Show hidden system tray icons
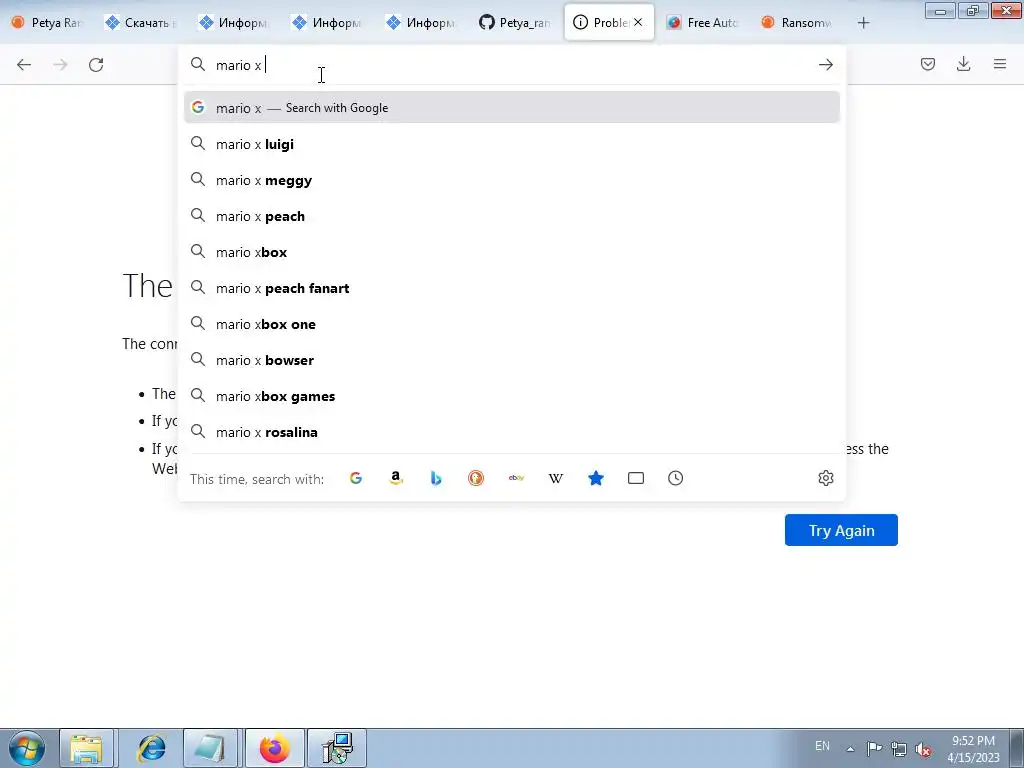1024x768 pixels. pyautogui.click(x=850, y=748)
